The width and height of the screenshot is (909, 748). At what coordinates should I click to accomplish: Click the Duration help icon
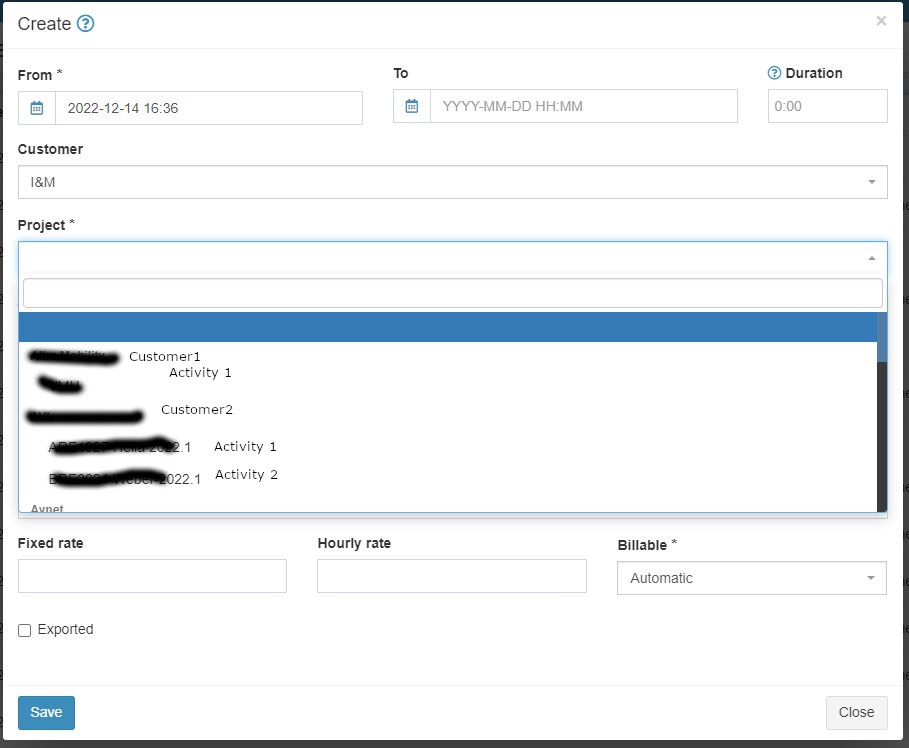click(774, 72)
